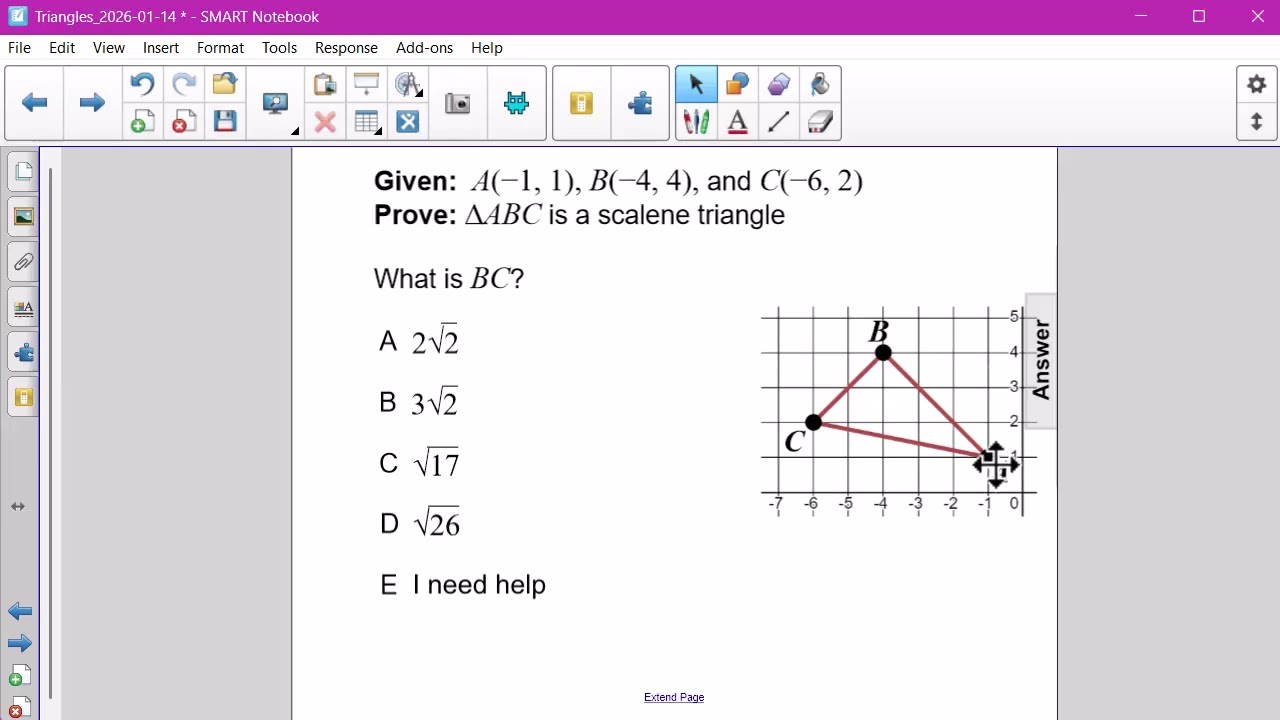Open the File menu

tap(19, 48)
